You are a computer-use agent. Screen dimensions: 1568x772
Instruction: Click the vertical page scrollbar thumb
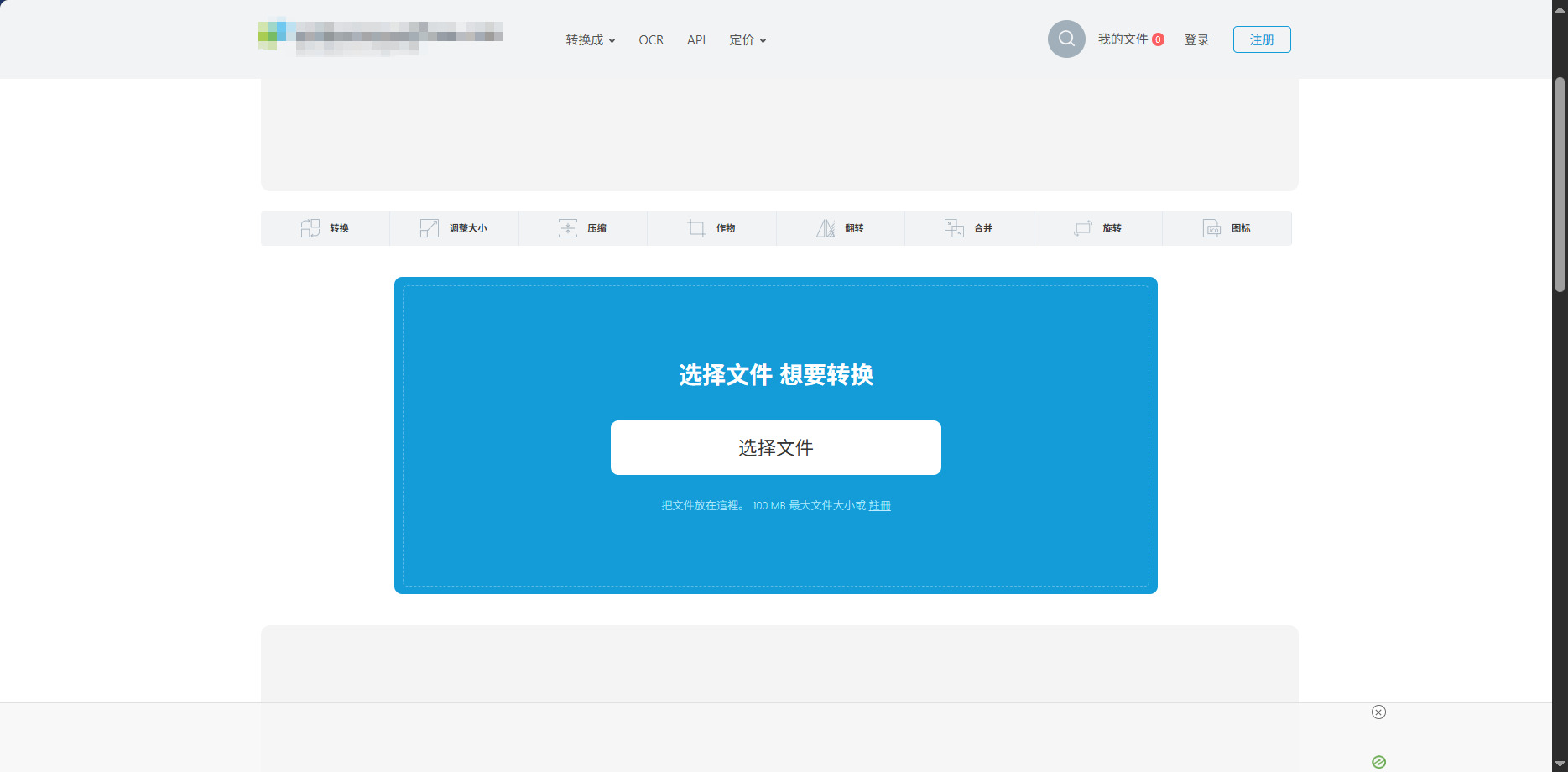tap(1560, 185)
